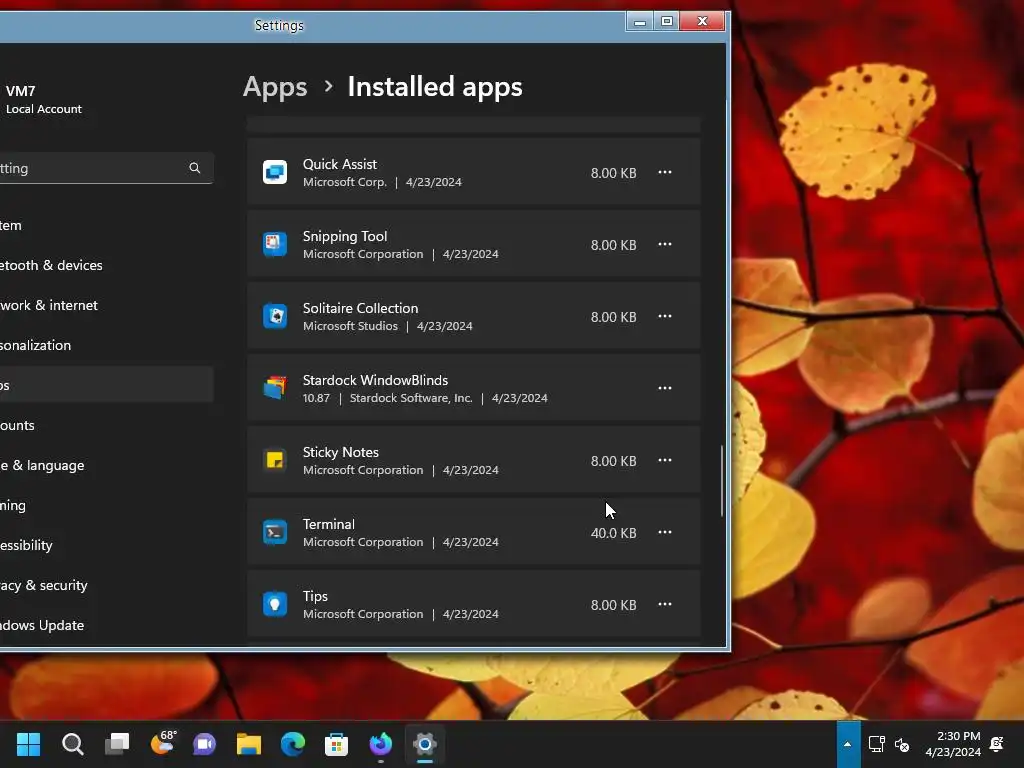Click the Settings gear on the taskbar
The image size is (1024, 768).
pos(424,744)
